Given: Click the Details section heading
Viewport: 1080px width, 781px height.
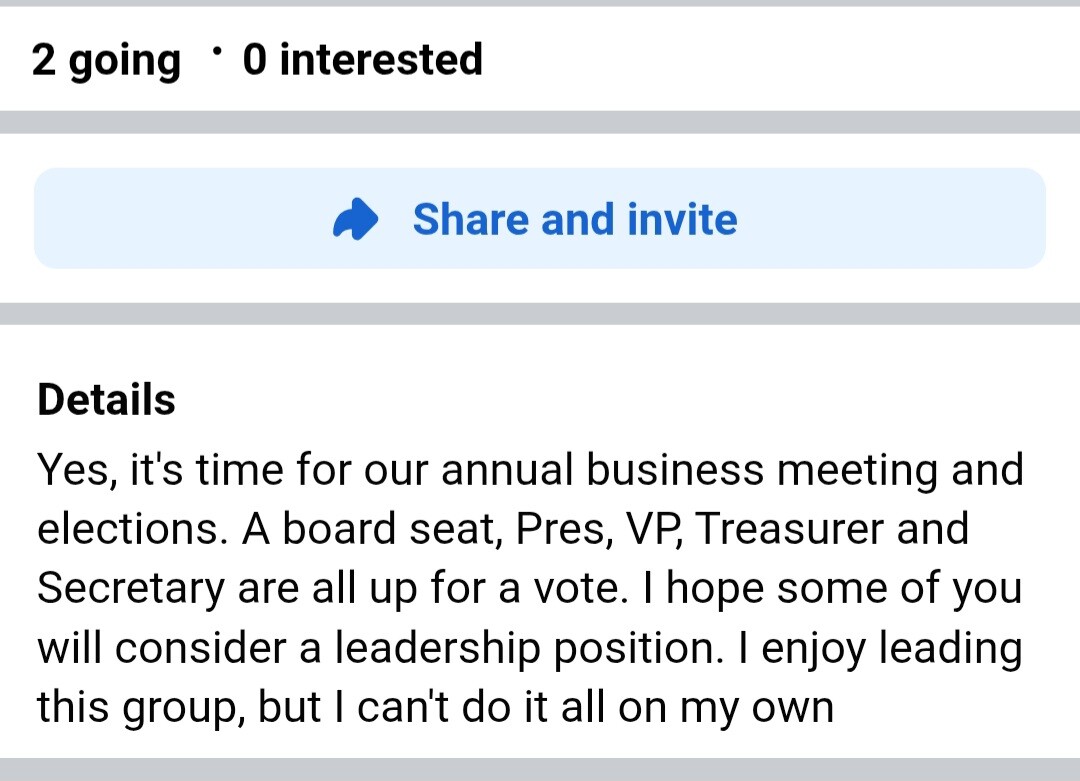Looking at the screenshot, I should tap(106, 400).
